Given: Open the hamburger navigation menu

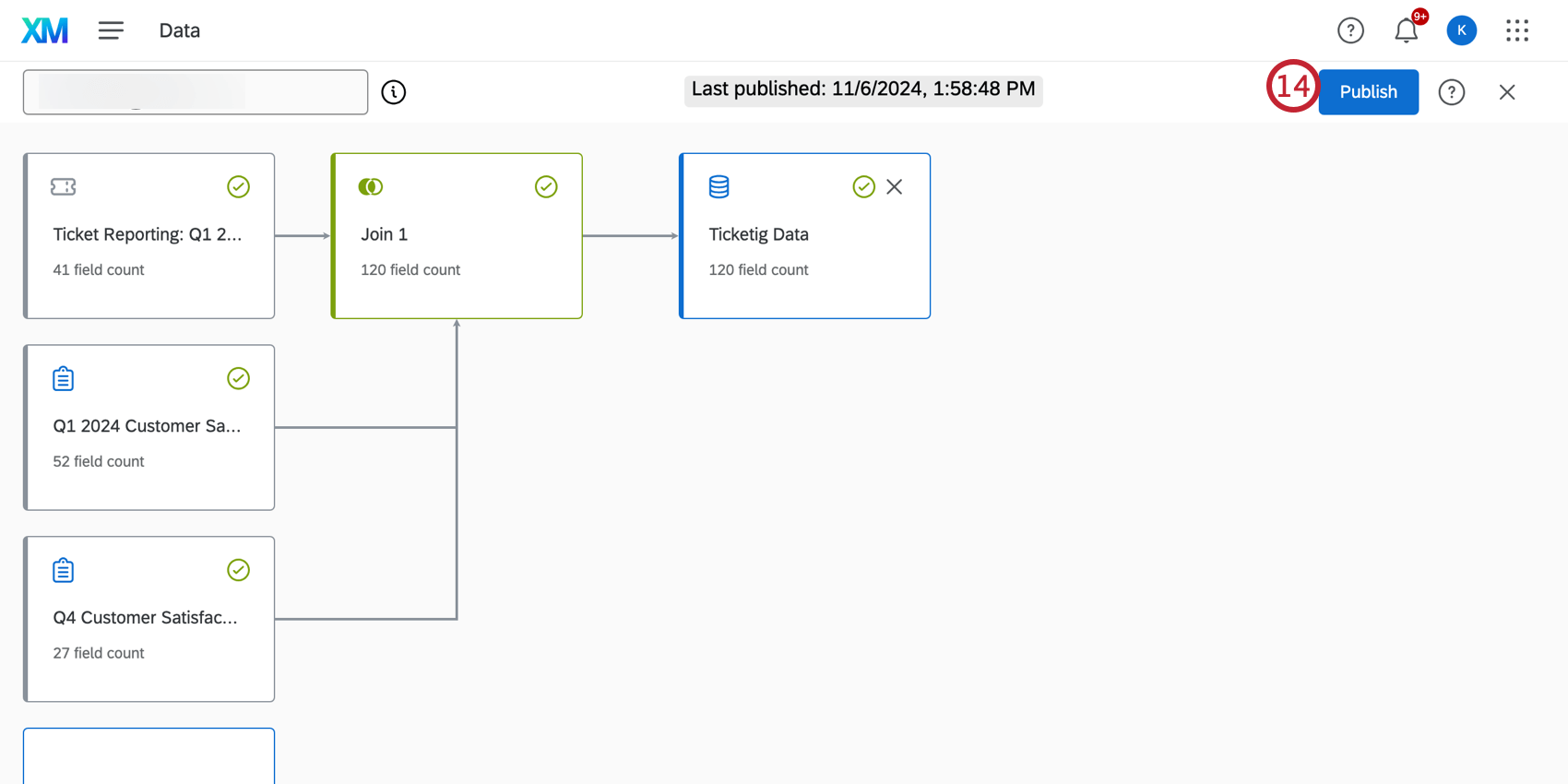Looking at the screenshot, I should [111, 30].
